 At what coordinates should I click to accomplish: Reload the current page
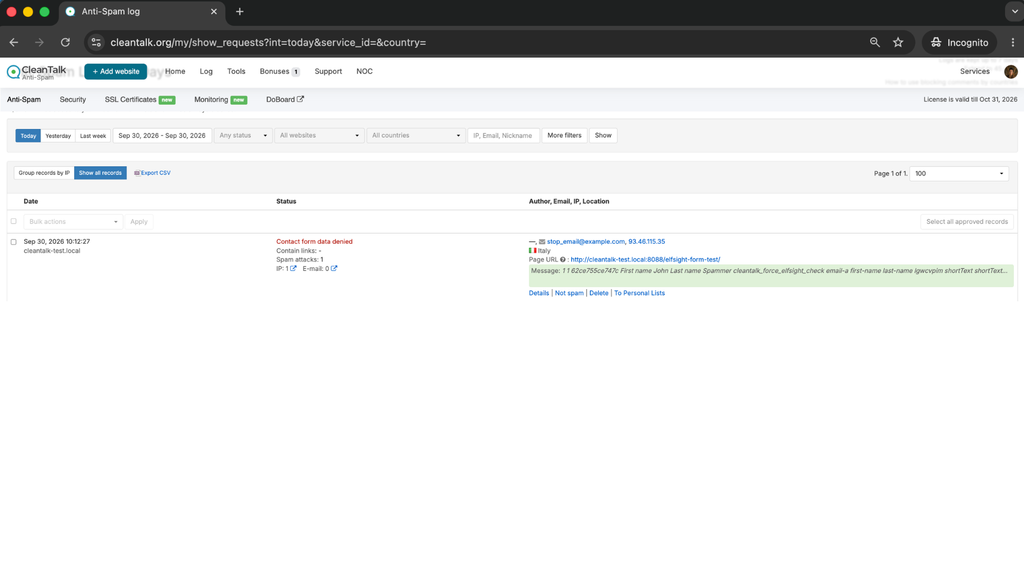65,42
